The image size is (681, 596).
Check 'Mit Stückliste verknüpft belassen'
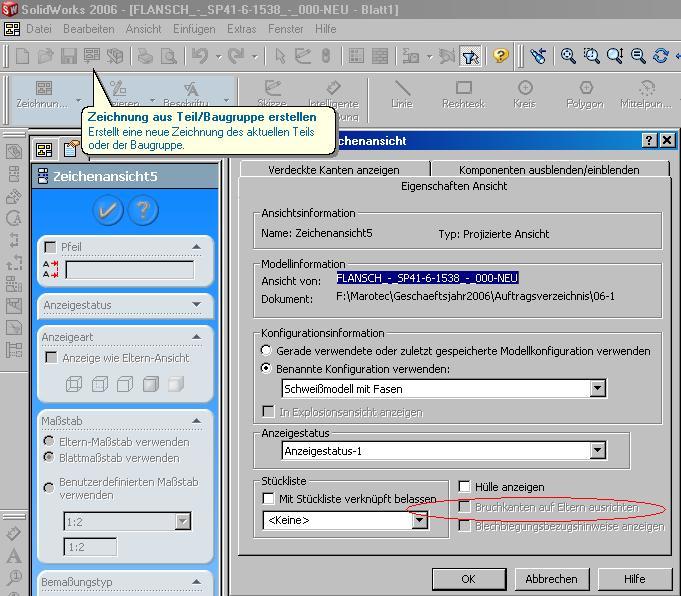268,498
